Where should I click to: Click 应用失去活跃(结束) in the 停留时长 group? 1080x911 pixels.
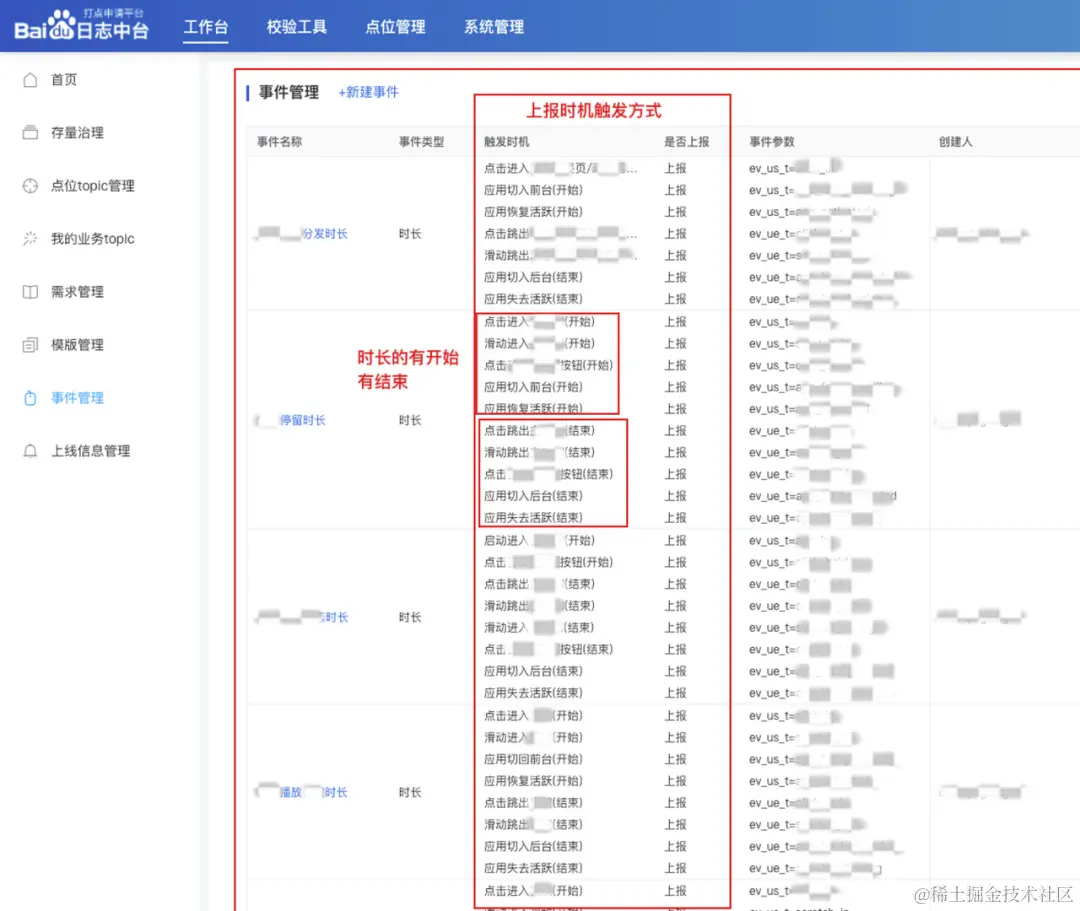[533, 517]
